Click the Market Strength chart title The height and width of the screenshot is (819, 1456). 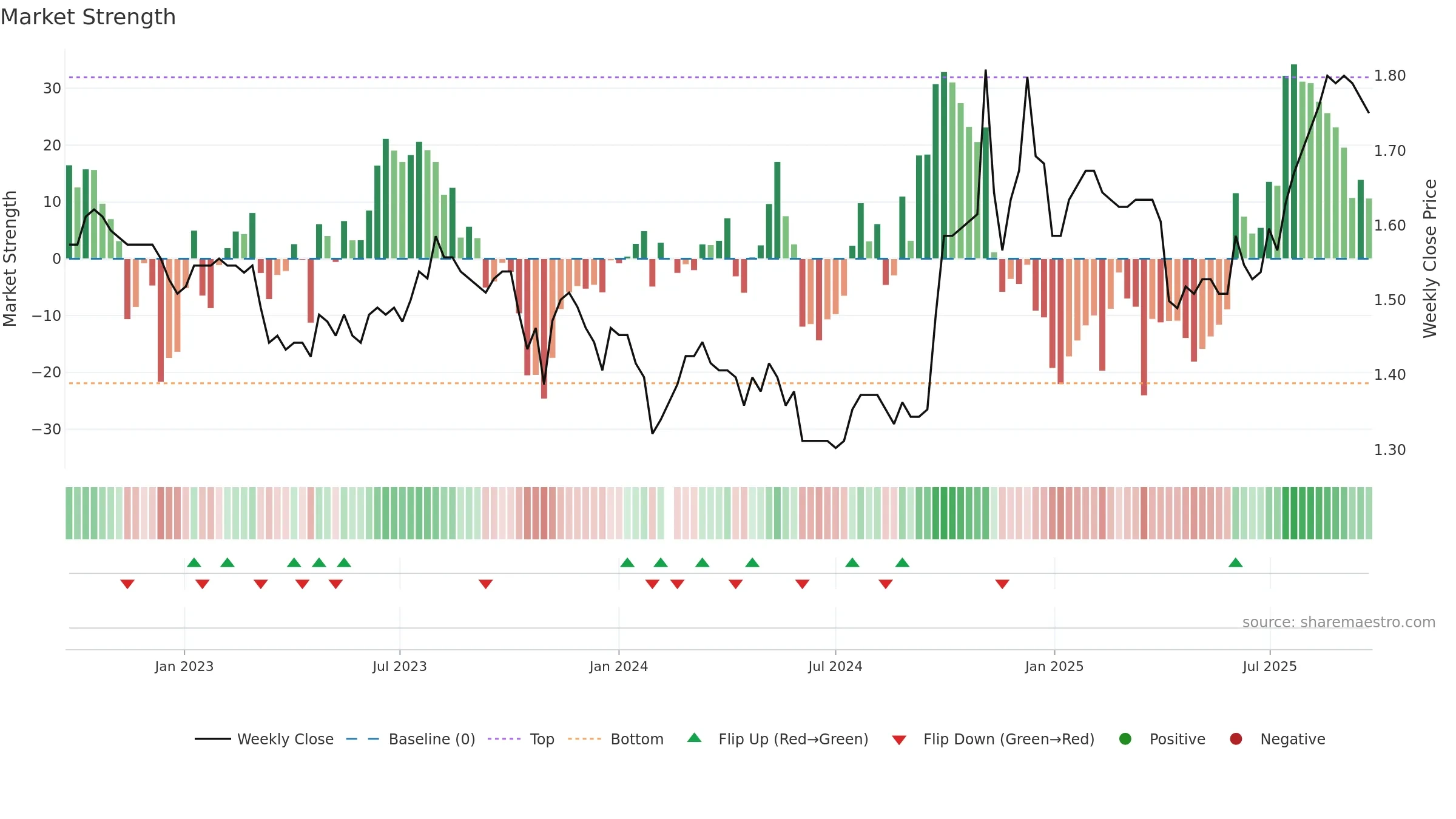(x=89, y=17)
